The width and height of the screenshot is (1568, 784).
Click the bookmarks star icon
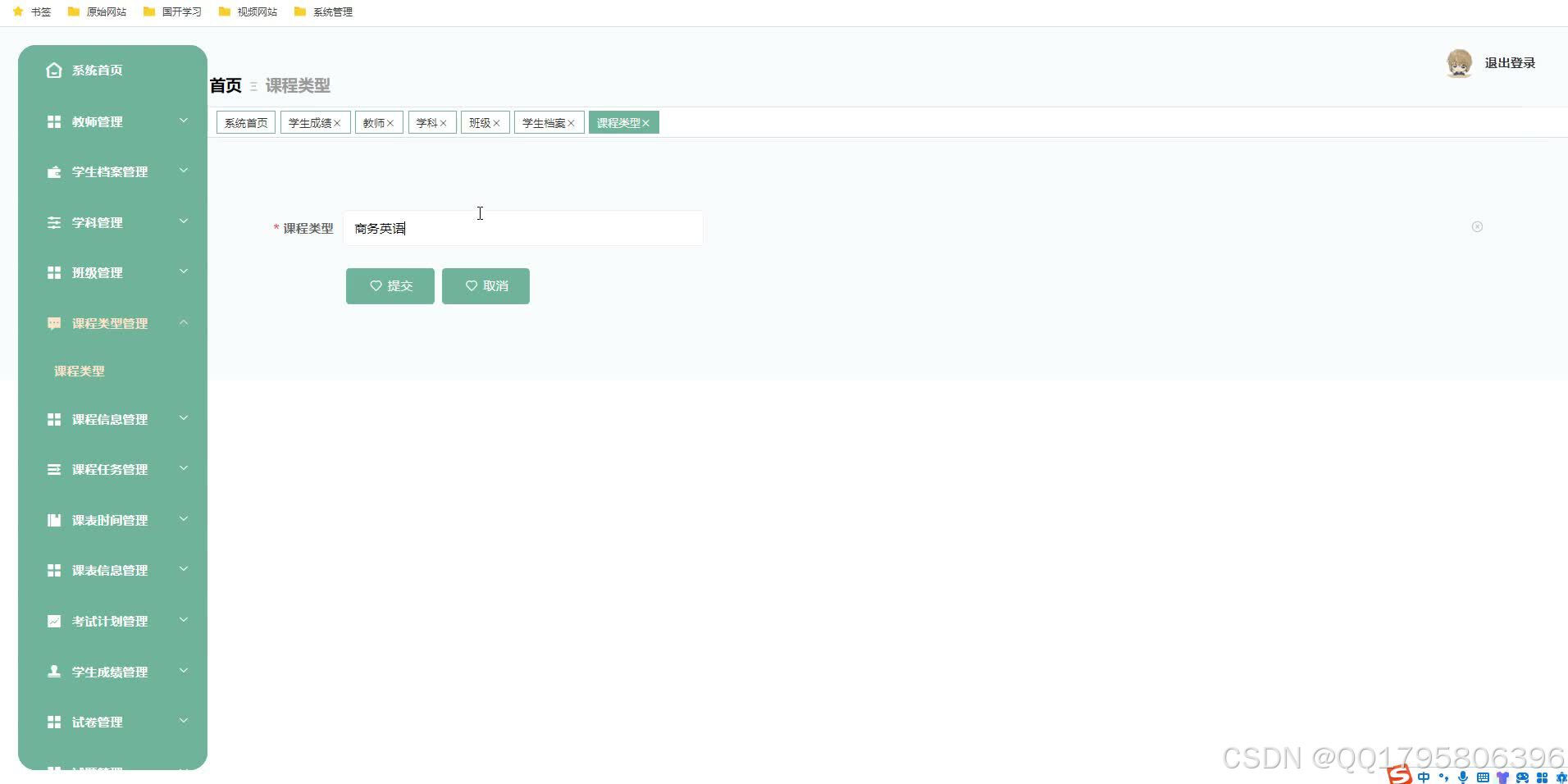(18, 11)
